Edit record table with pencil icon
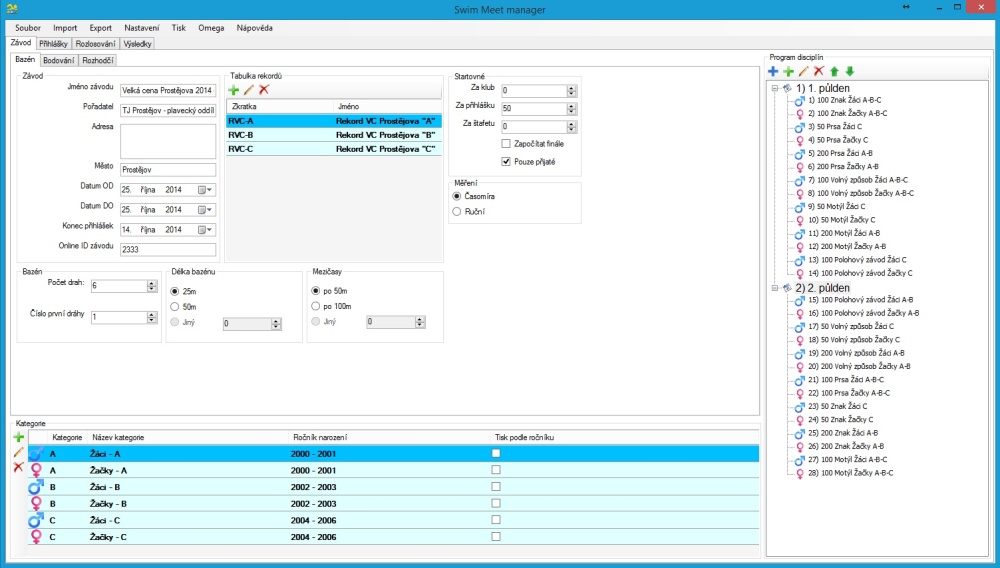The height and width of the screenshot is (568, 1000). 249,90
